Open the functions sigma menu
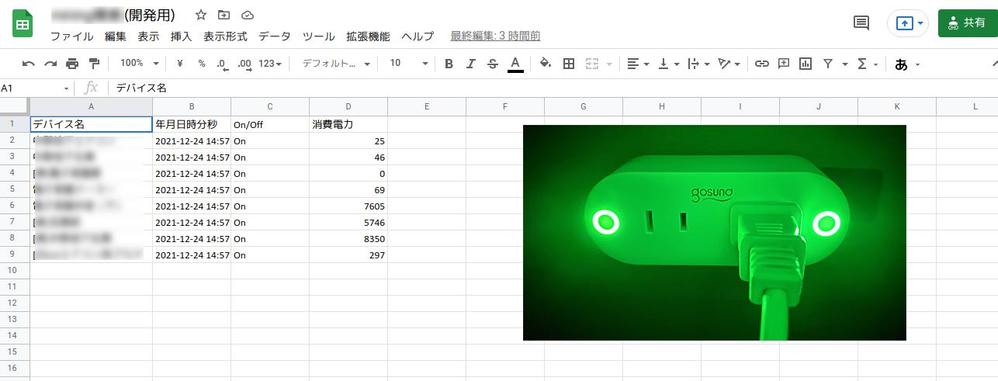This screenshot has width=998, height=381. (868, 64)
